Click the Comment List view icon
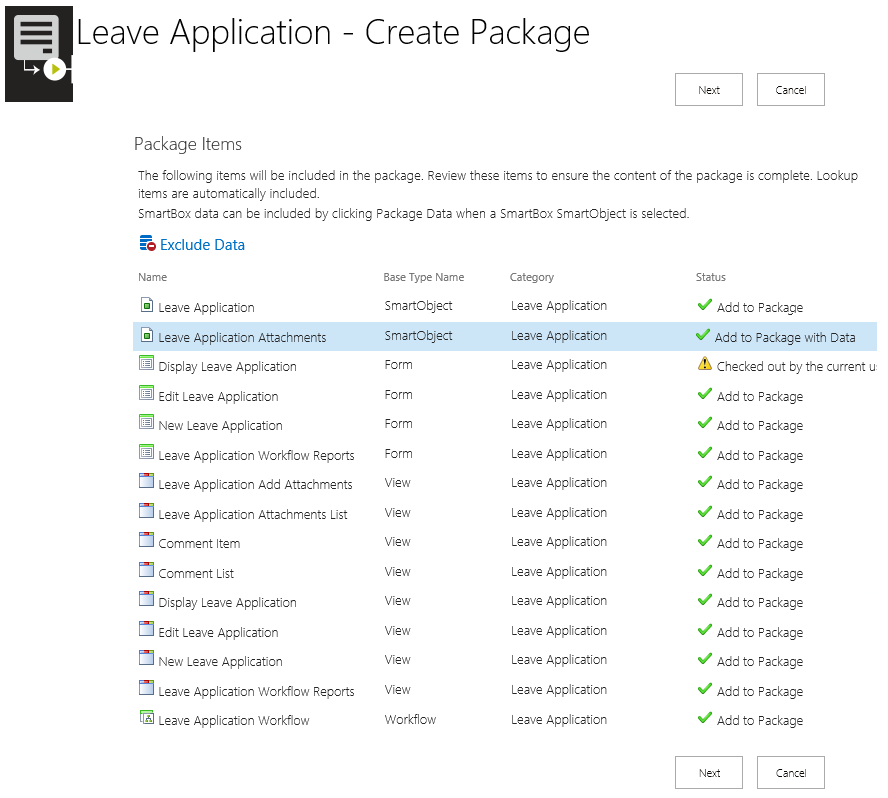The image size is (888, 798). coord(146,572)
